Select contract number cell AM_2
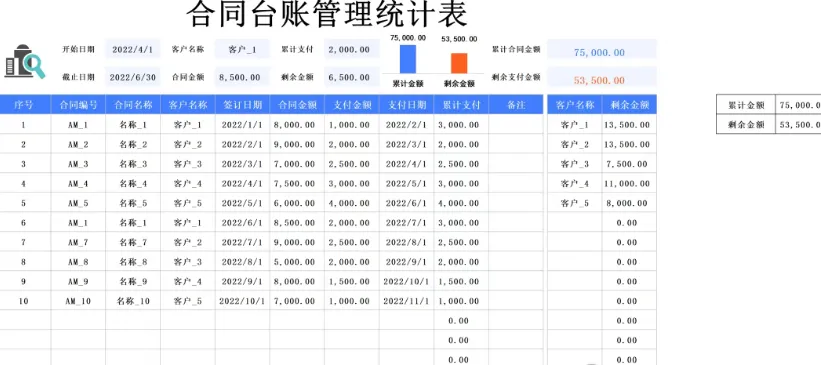 78,145
